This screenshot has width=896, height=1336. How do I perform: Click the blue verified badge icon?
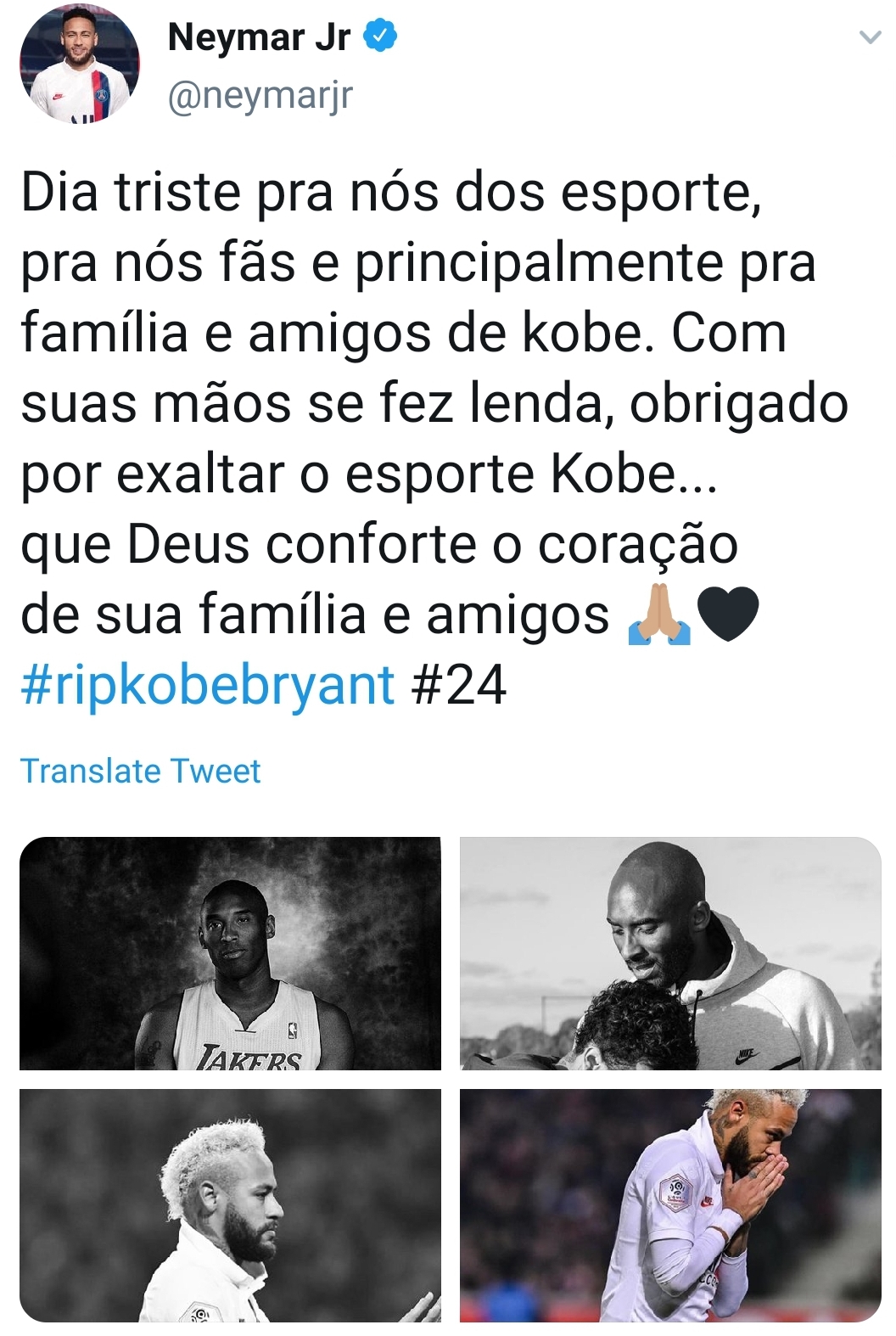point(380,36)
